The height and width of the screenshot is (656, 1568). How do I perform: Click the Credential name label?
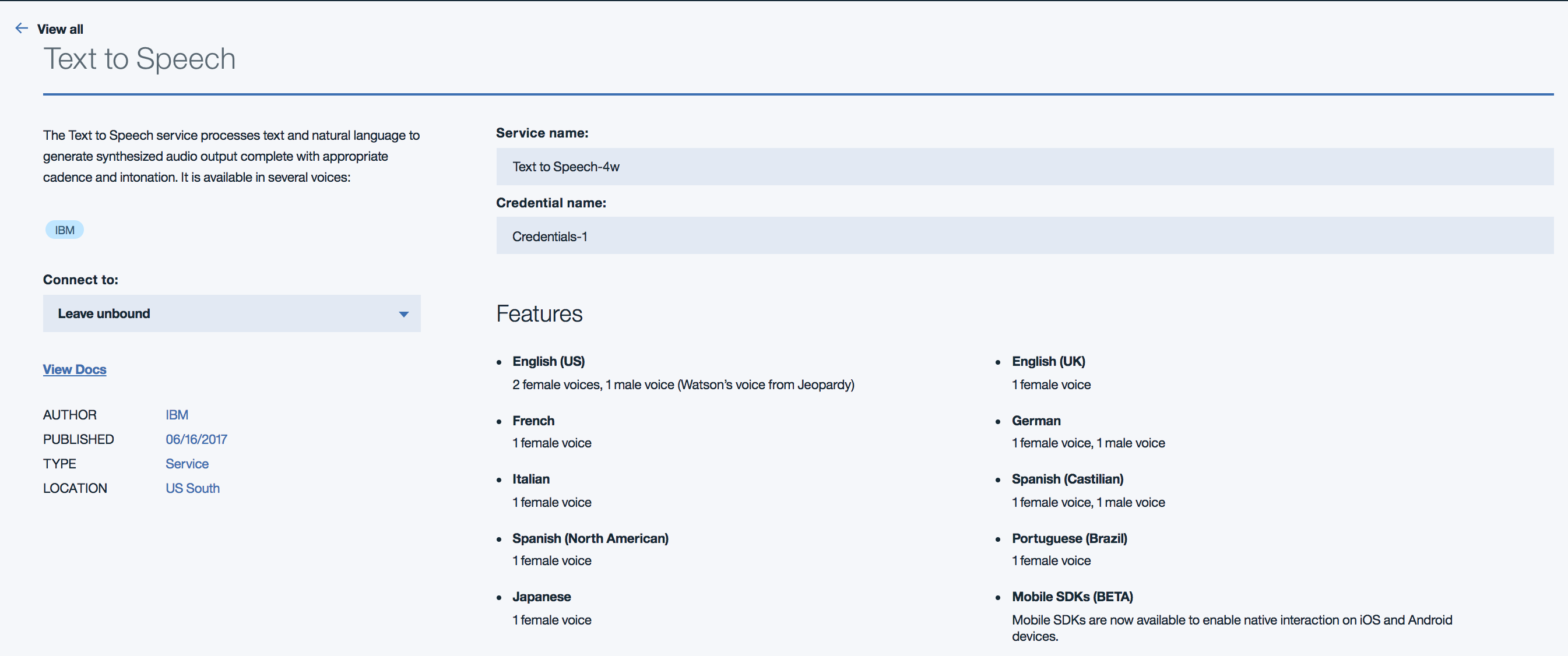tap(551, 203)
